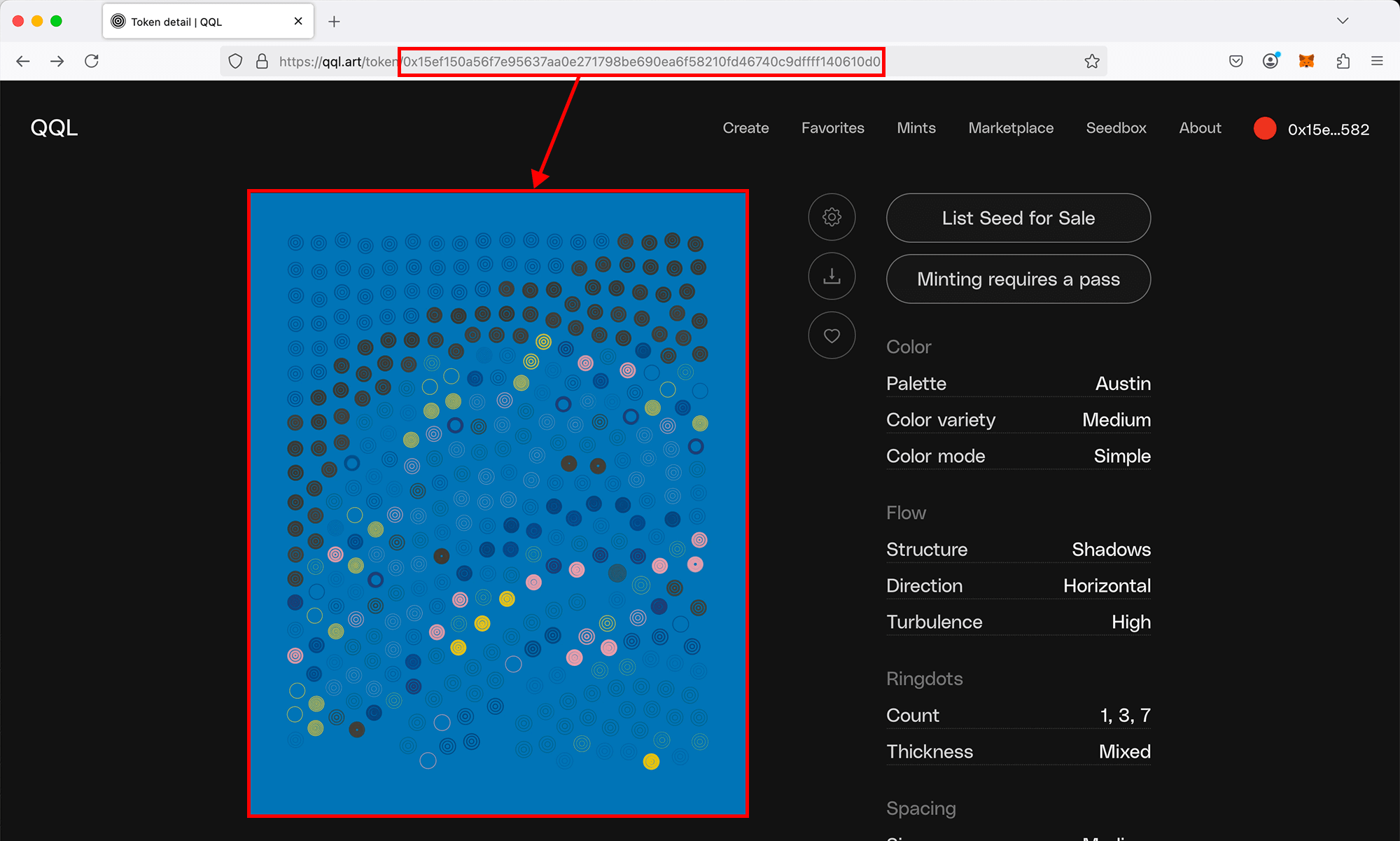Open the Firefox hamburger menu
The width and height of the screenshot is (1400, 841).
[1377, 62]
